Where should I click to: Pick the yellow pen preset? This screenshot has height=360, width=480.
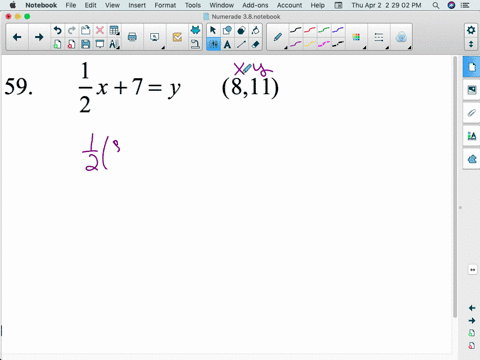coord(310,44)
